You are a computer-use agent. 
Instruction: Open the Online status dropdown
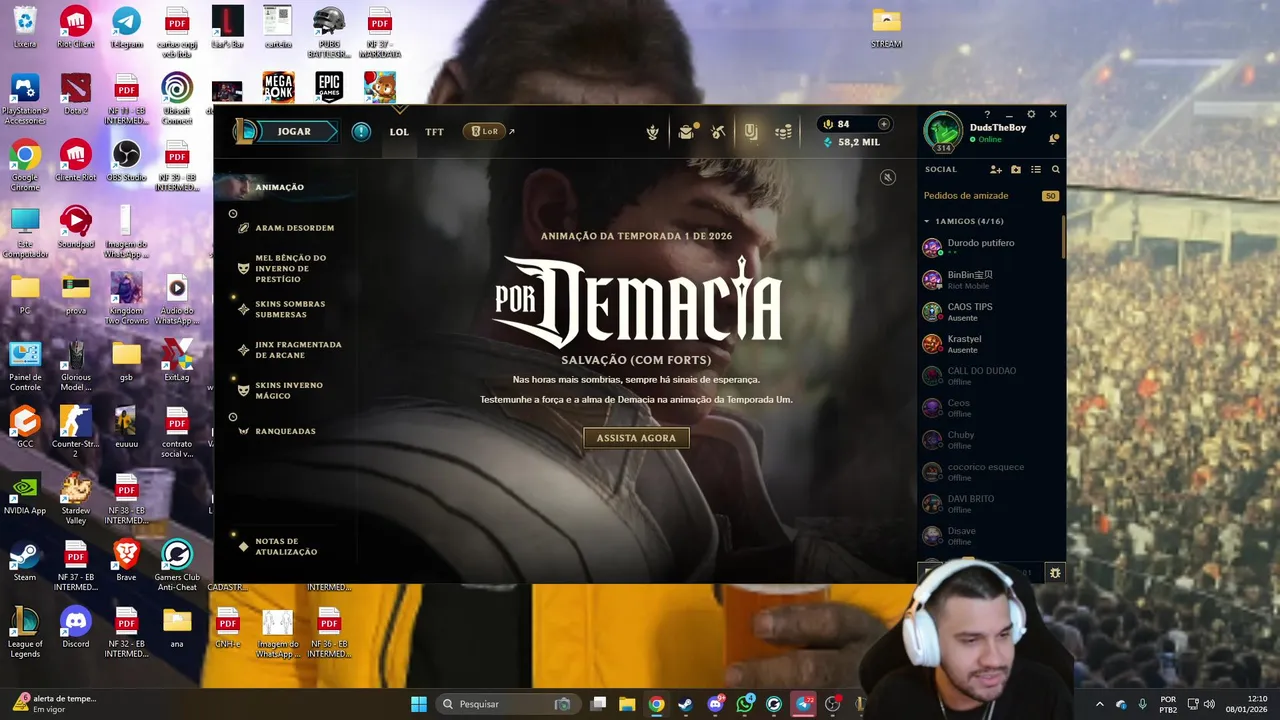985,139
